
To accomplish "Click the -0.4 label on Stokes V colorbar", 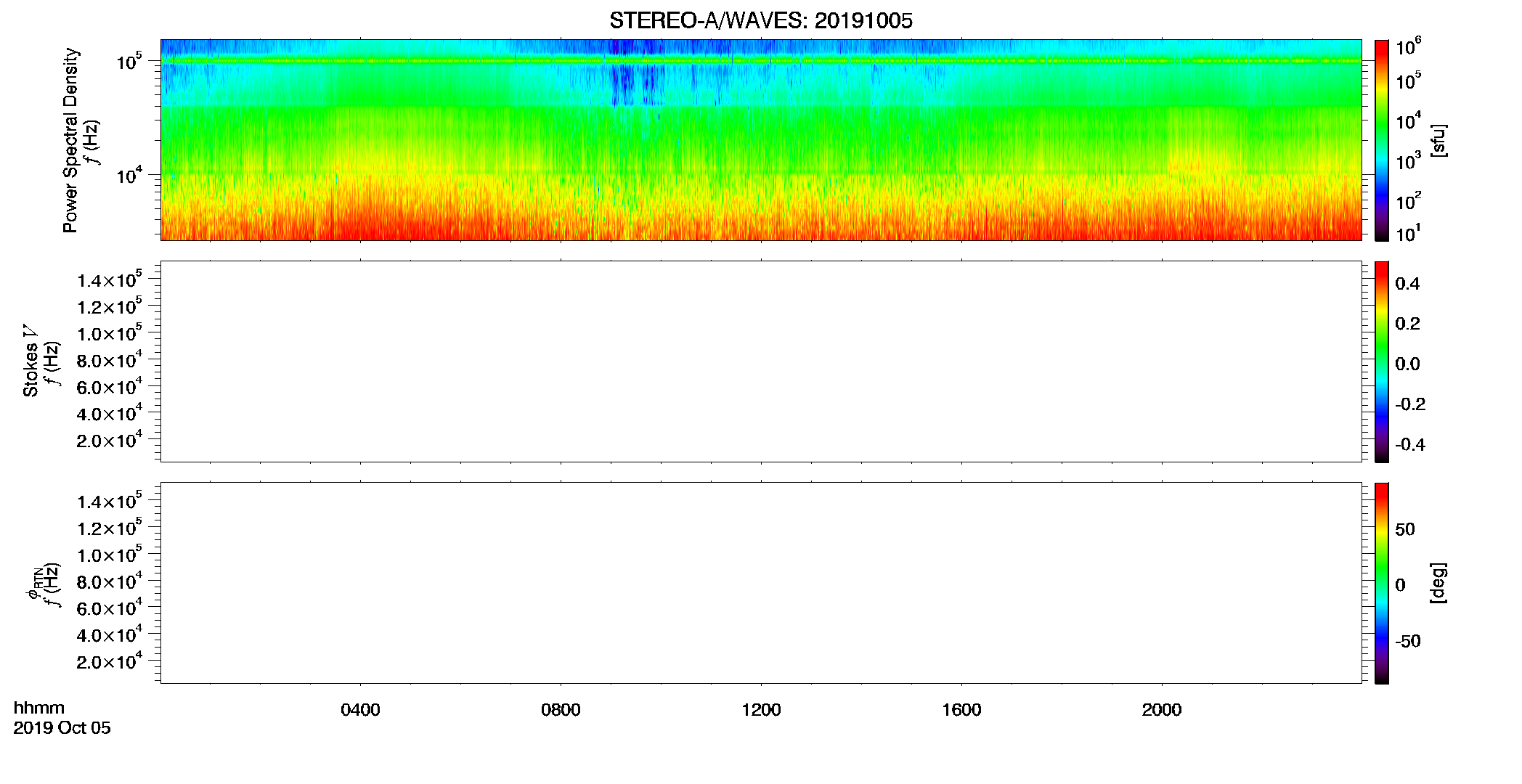I will click(1410, 445).
